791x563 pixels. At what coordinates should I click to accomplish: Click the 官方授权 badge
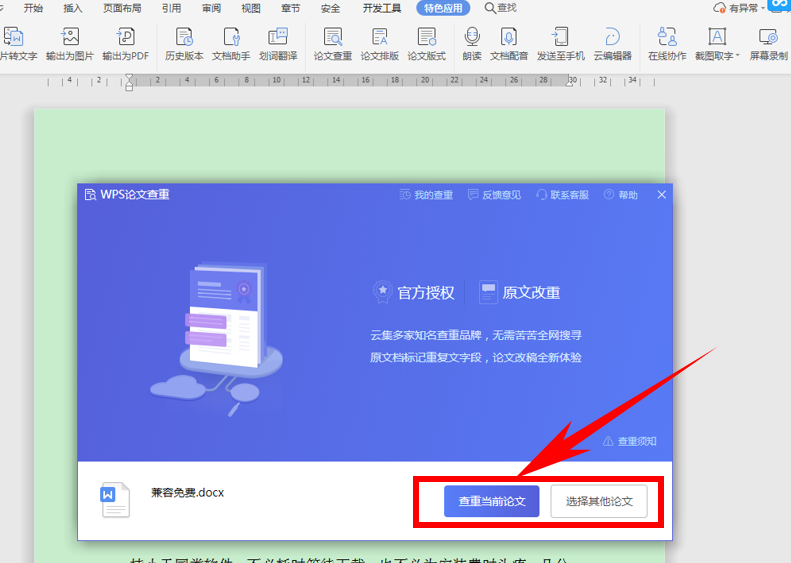click(414, 293)
